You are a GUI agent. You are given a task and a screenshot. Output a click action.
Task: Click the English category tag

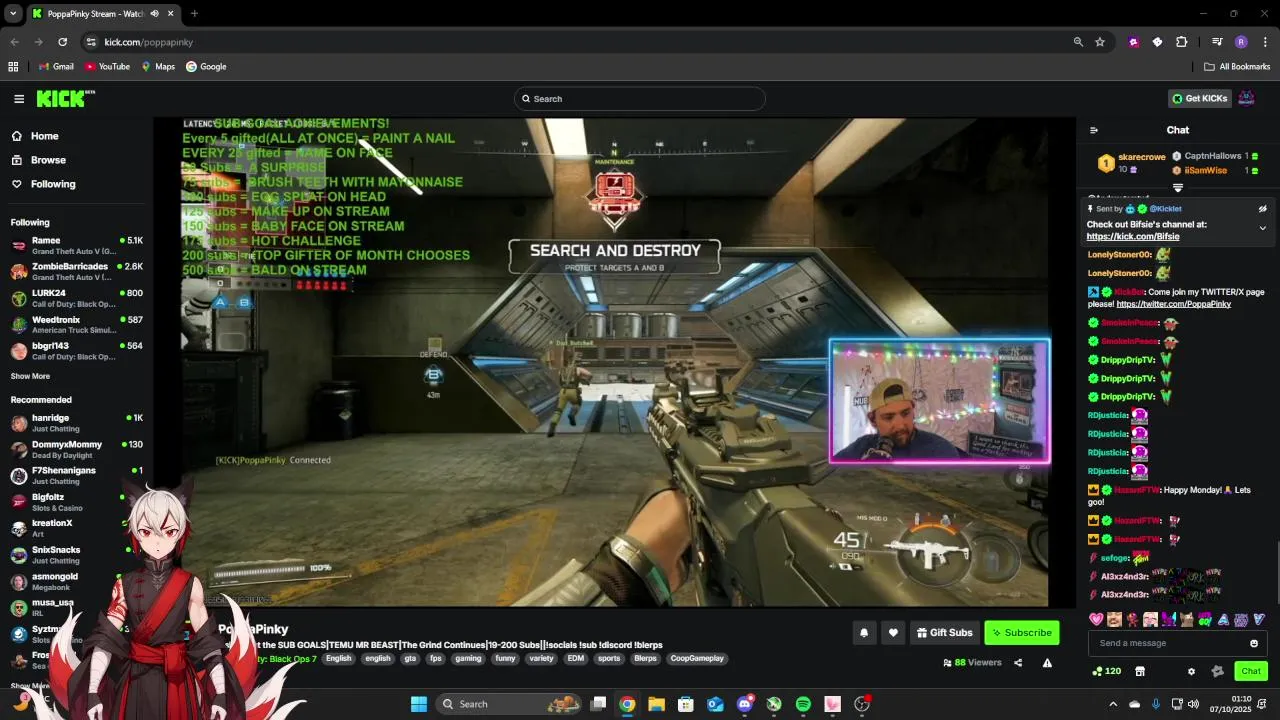[338, 659]
